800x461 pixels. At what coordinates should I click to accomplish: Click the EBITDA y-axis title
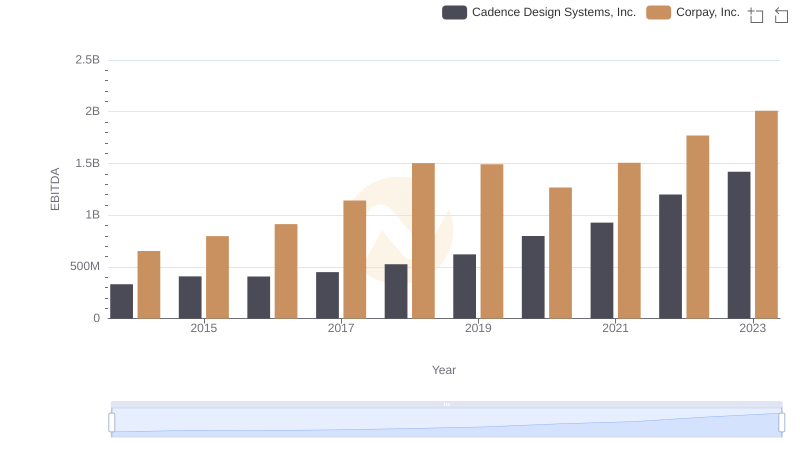[56, 188]
